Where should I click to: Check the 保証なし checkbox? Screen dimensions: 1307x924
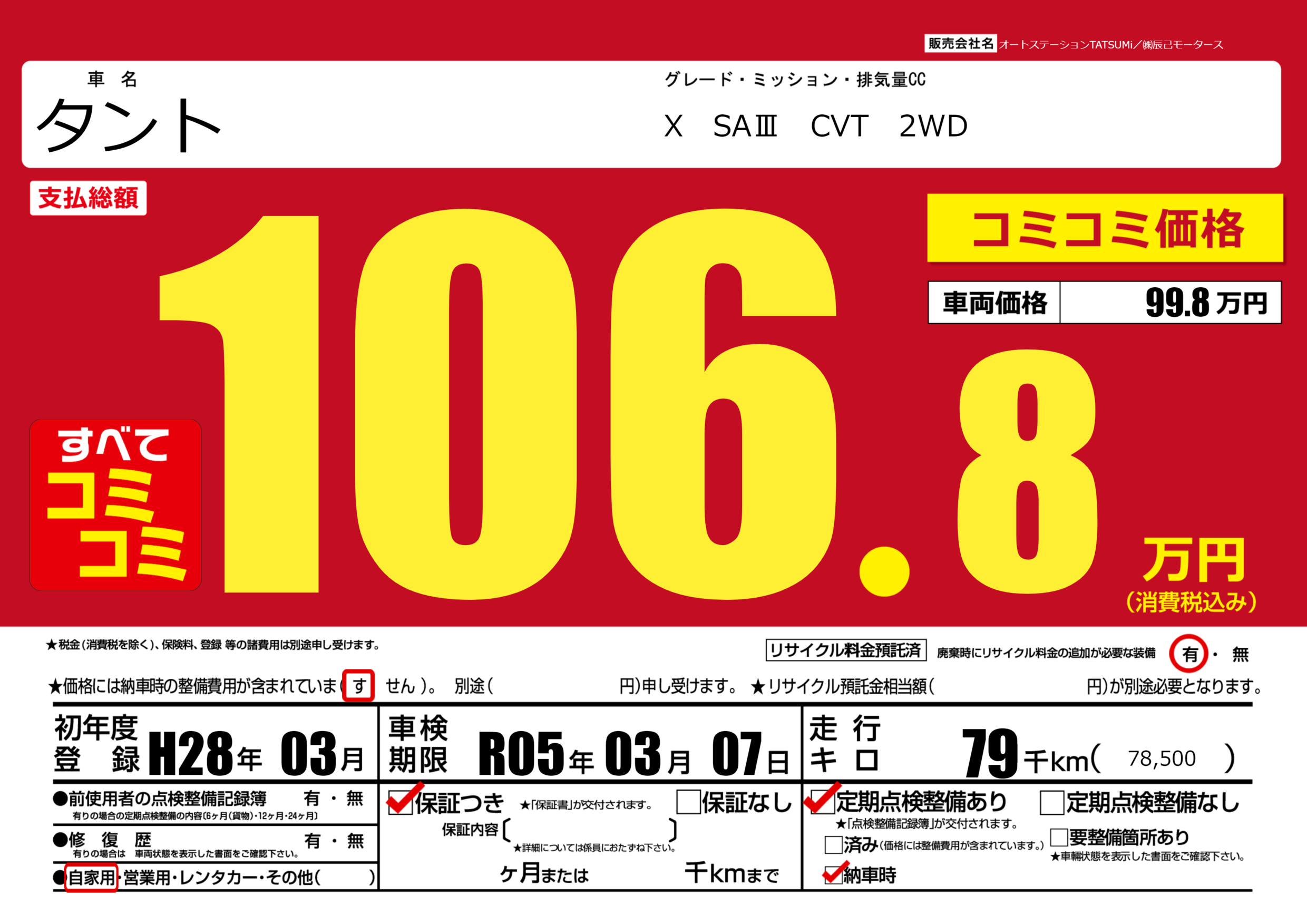[x=688, y=802]
